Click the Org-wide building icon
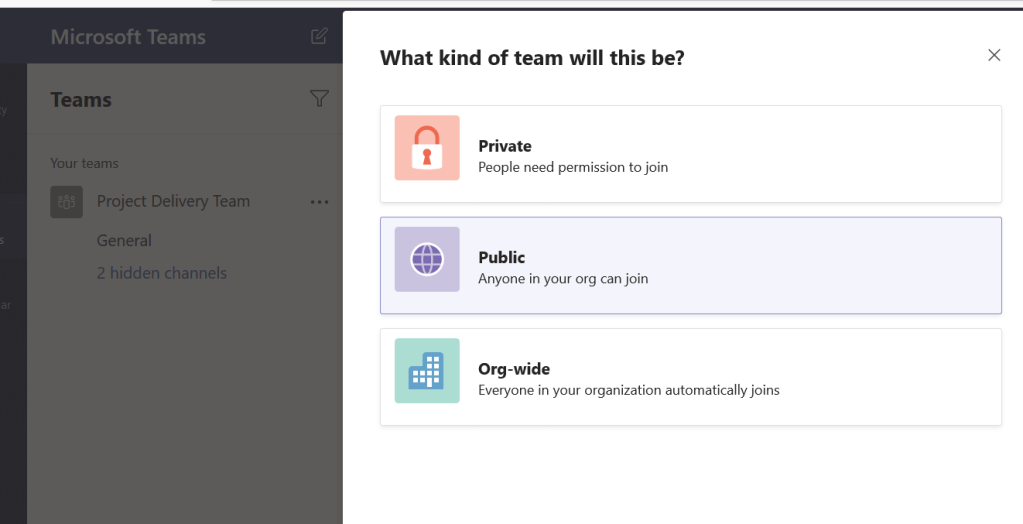Image resolution: width=1023 pixels, height=524 pixels. 427,371
